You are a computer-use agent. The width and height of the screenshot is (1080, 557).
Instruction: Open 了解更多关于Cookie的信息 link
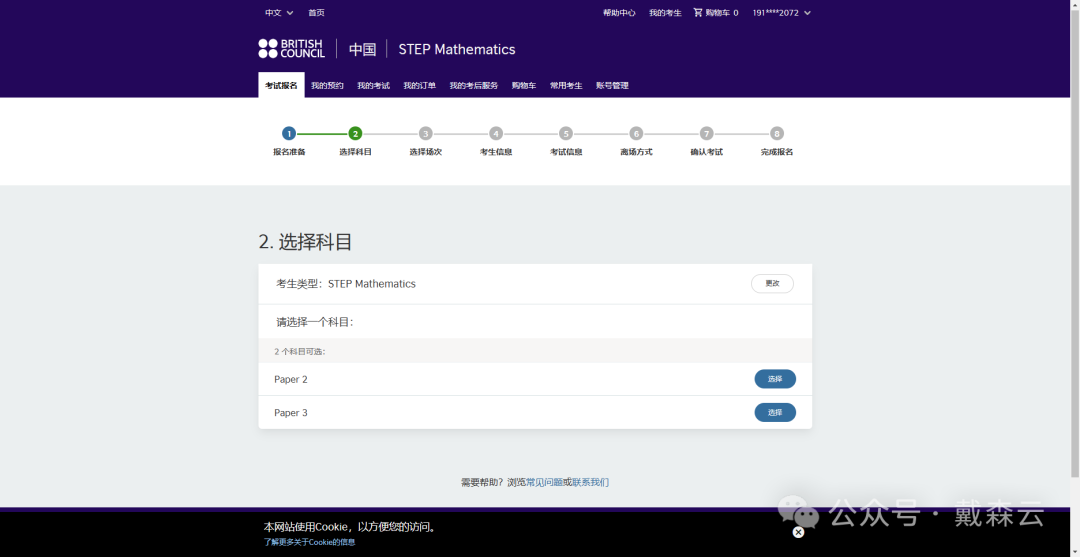[309, 542]
